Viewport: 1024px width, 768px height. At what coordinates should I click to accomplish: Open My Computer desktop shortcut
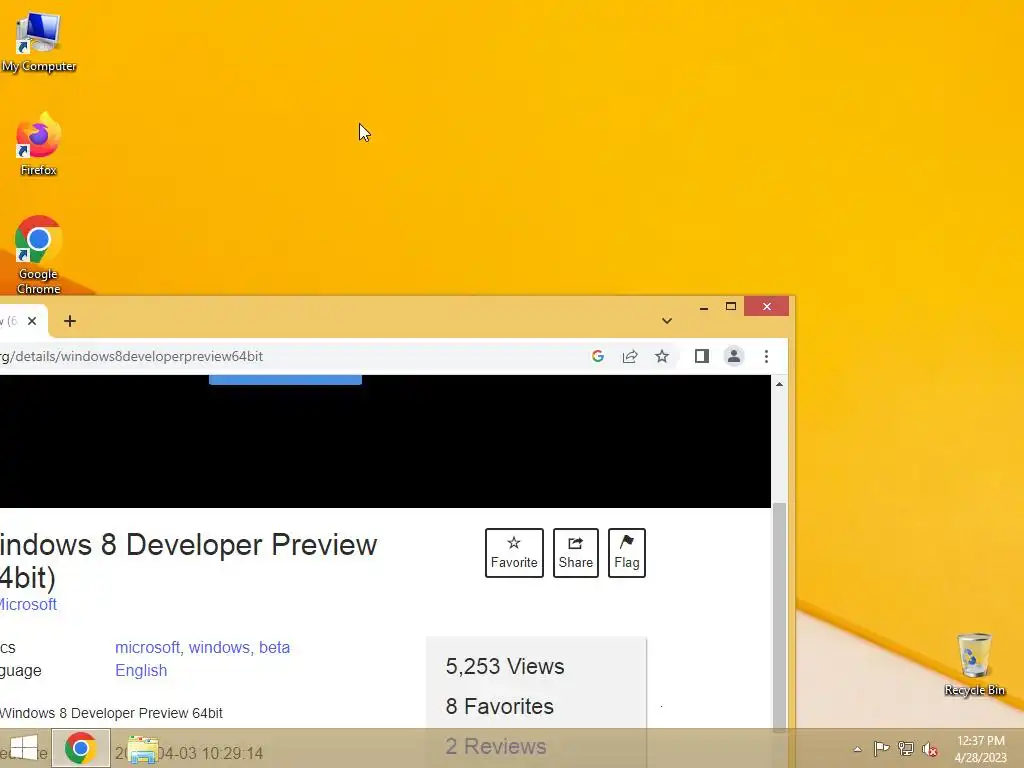[38, 42]
